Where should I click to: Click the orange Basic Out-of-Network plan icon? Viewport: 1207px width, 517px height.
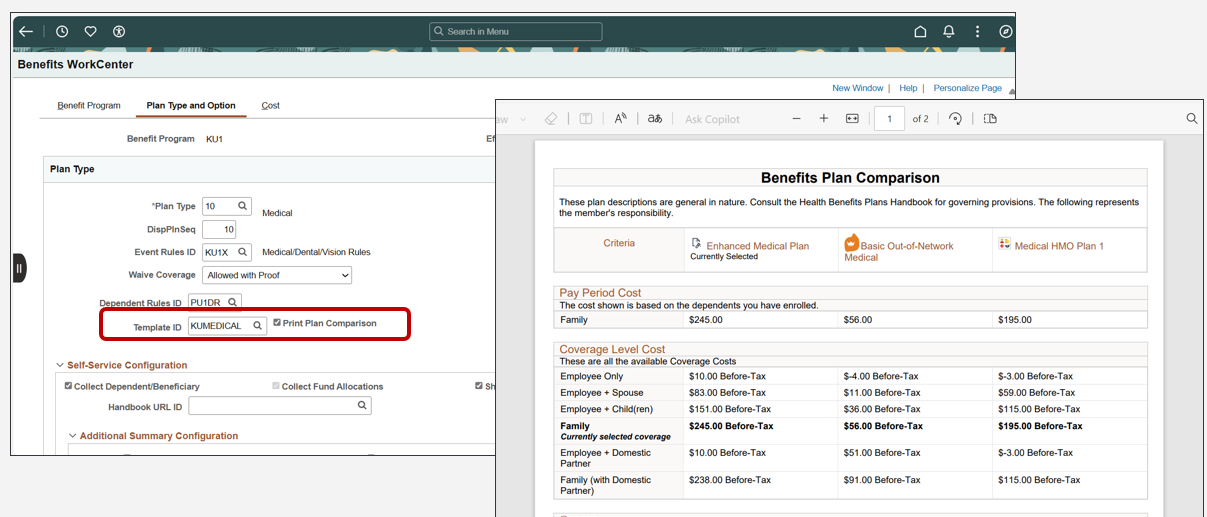coord(852,243)
